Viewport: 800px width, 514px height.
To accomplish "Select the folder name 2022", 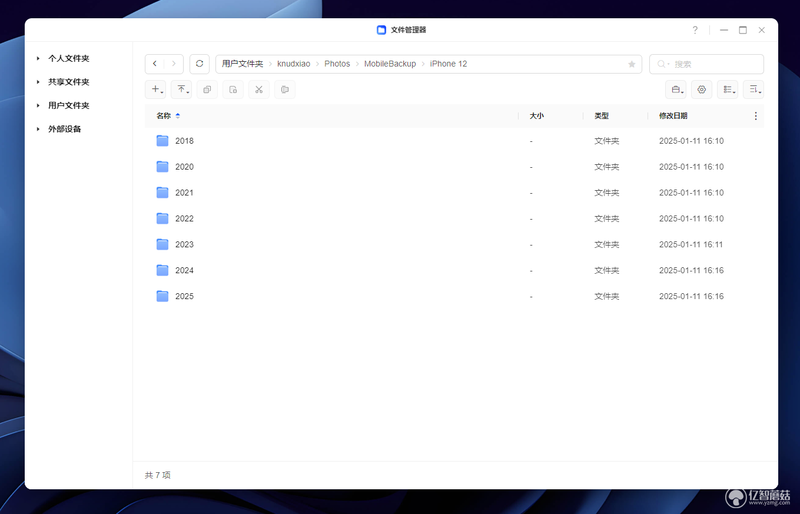I will (184, 219).
